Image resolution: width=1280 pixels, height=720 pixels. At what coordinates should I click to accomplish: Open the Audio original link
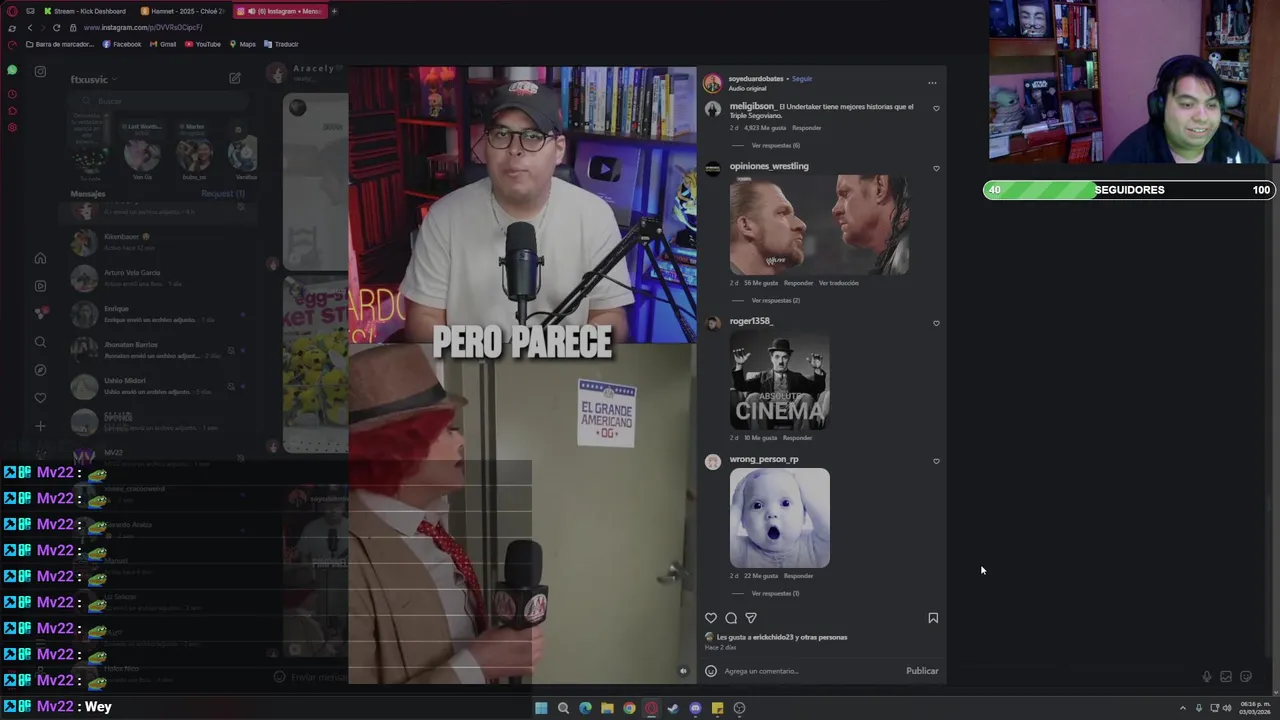(747, 88)
